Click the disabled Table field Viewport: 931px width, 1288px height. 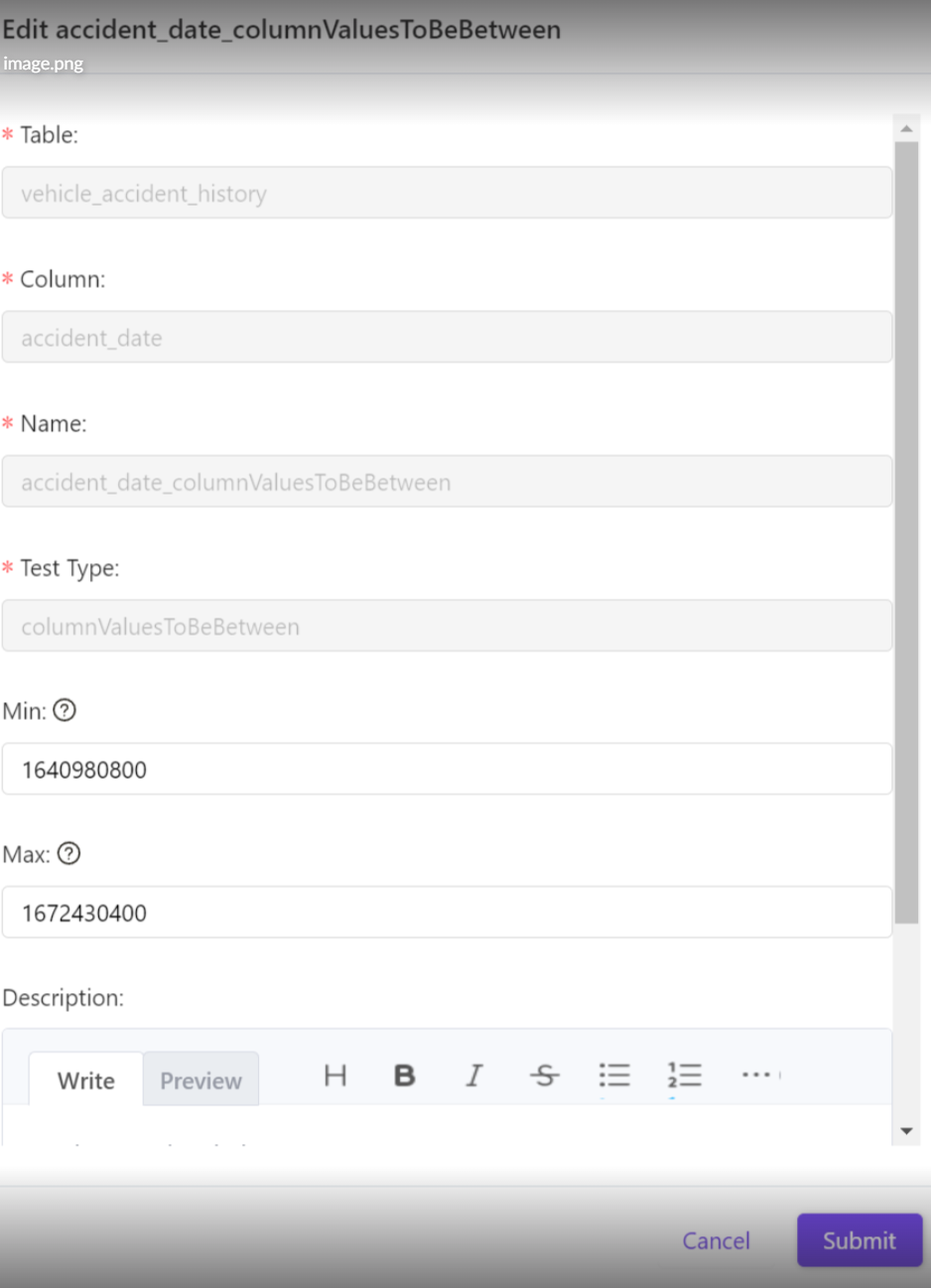[447, 193]
